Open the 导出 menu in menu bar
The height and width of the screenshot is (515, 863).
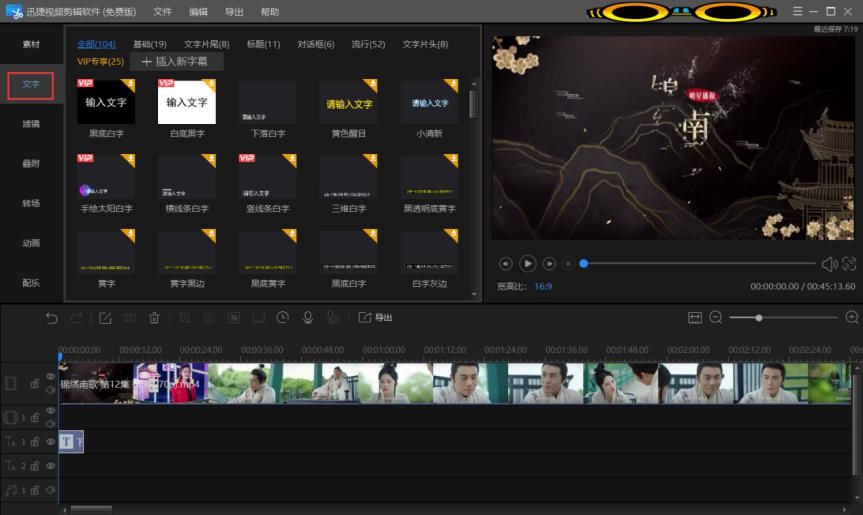click(x=234, y=12)
